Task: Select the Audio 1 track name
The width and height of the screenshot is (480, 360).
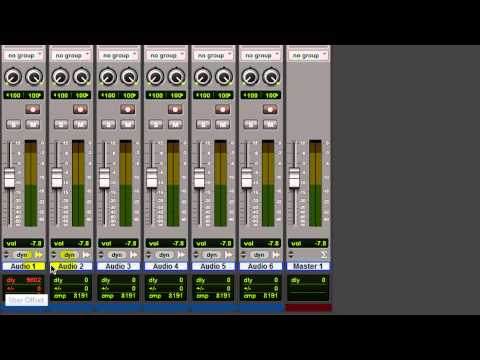Action: coord(23,266)
